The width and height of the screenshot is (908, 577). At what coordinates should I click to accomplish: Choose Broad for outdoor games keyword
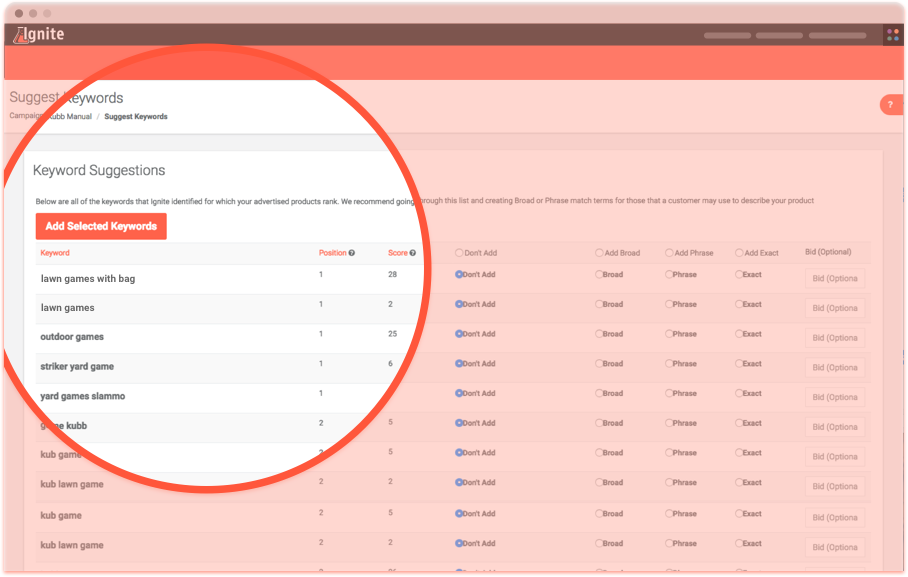pos(599,334)
